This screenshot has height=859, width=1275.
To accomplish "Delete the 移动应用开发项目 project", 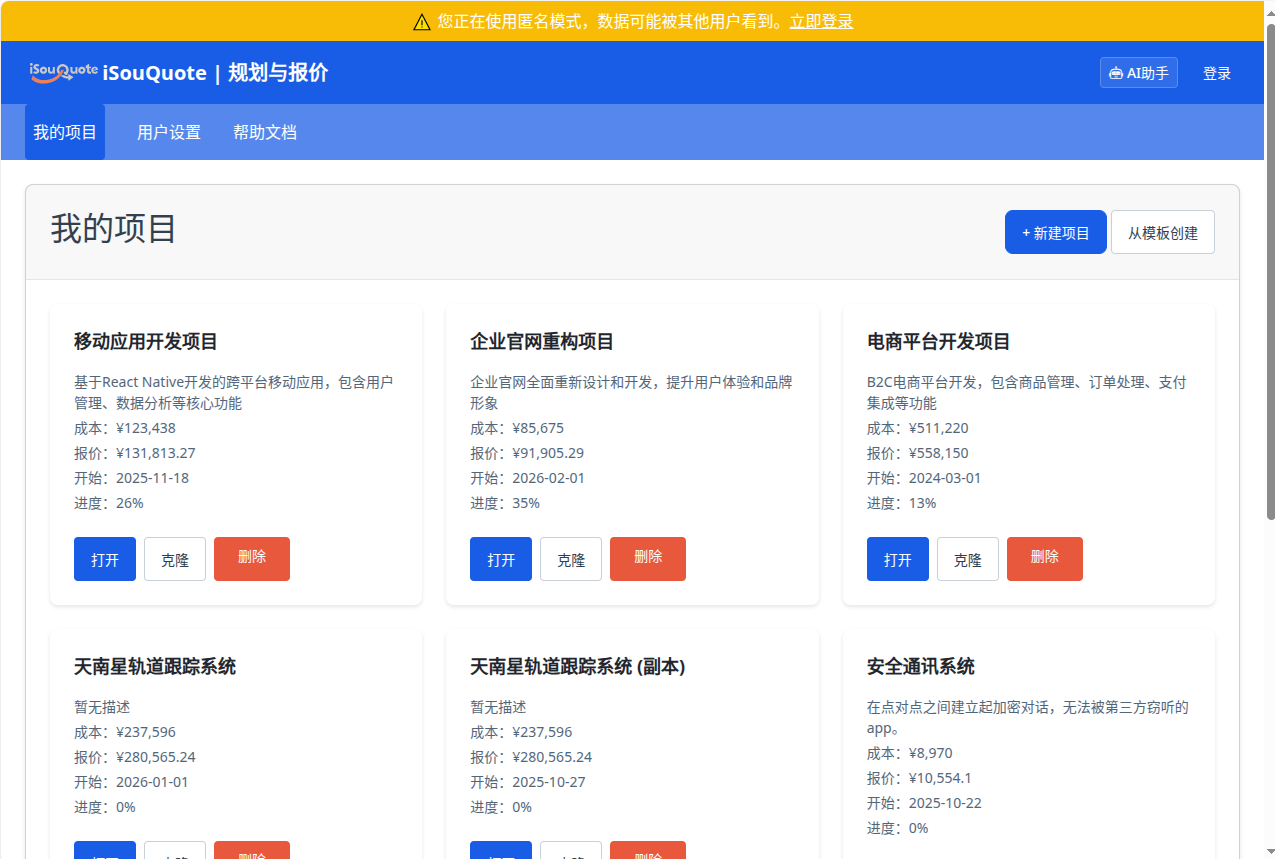I will pyautogui.click(x=252, y=559).
